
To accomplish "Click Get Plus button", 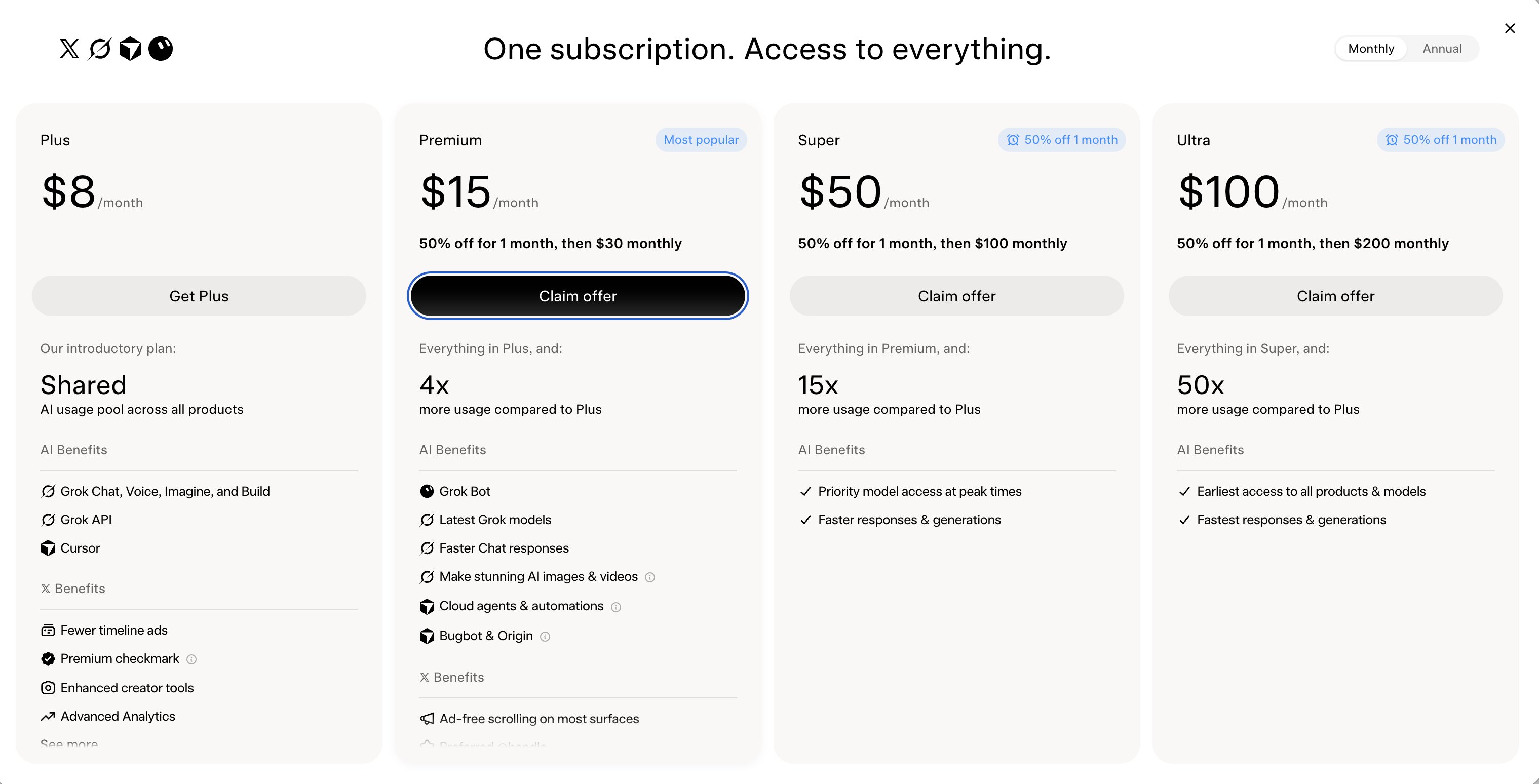I will click(199, 296).
